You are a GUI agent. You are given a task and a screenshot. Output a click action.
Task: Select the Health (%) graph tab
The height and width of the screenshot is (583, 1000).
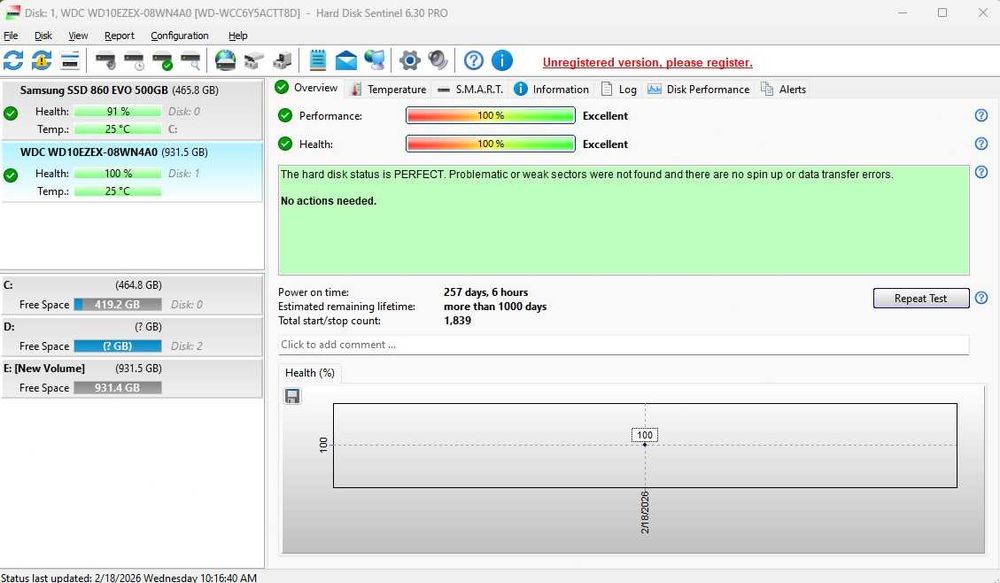click(x=310, y=373)
